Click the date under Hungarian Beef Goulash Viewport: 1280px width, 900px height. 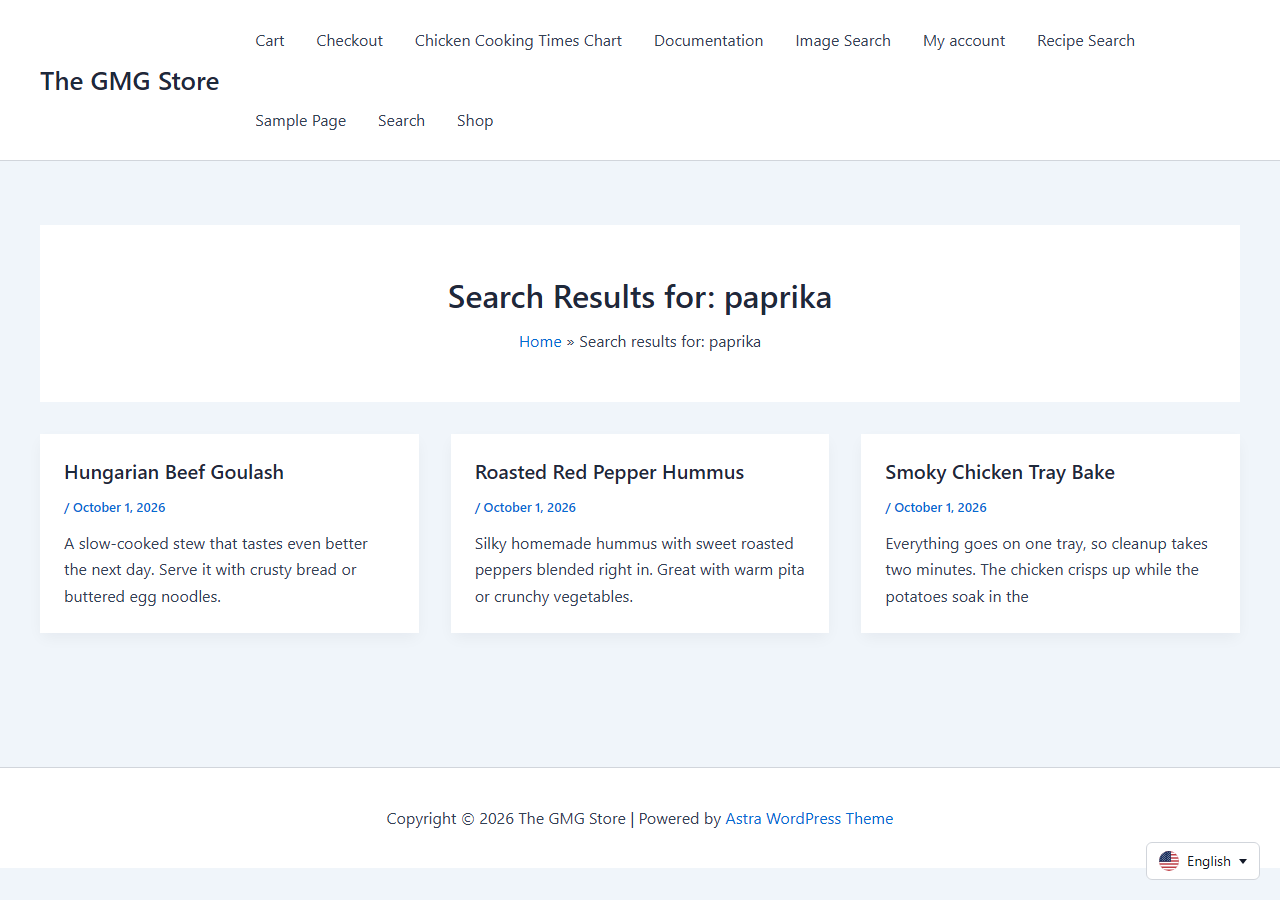(119, 507)
